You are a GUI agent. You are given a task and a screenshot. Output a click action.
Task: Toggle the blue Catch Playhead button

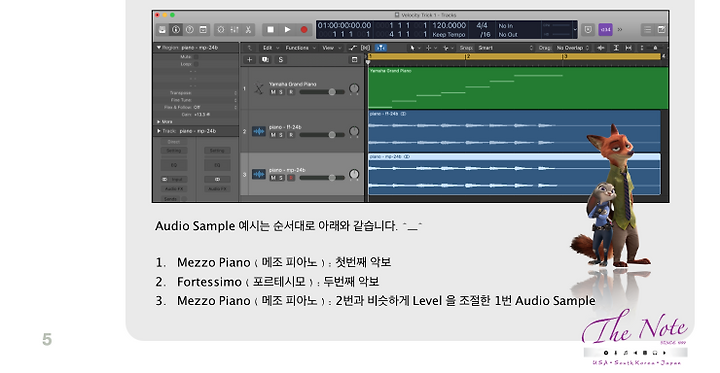[x=381, y=48]
